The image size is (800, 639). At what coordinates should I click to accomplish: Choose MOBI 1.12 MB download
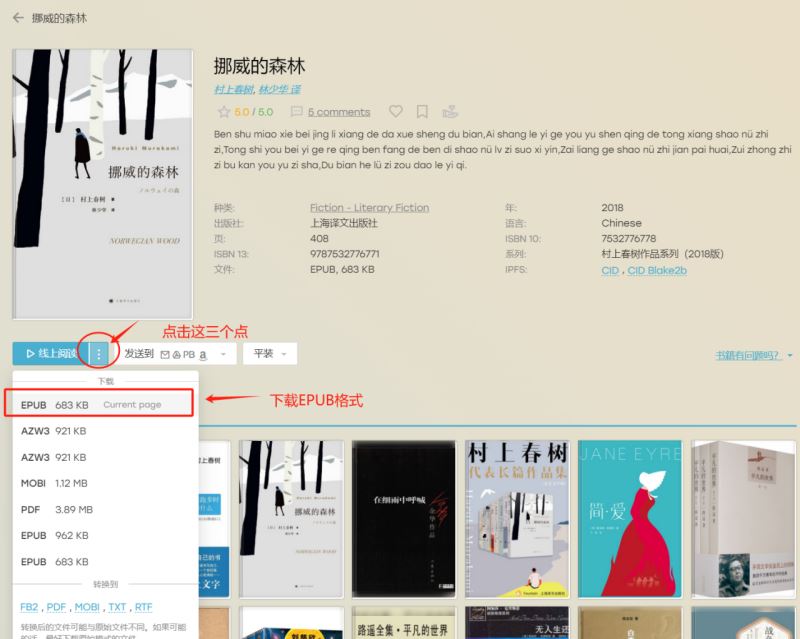[x=105, y=483]
